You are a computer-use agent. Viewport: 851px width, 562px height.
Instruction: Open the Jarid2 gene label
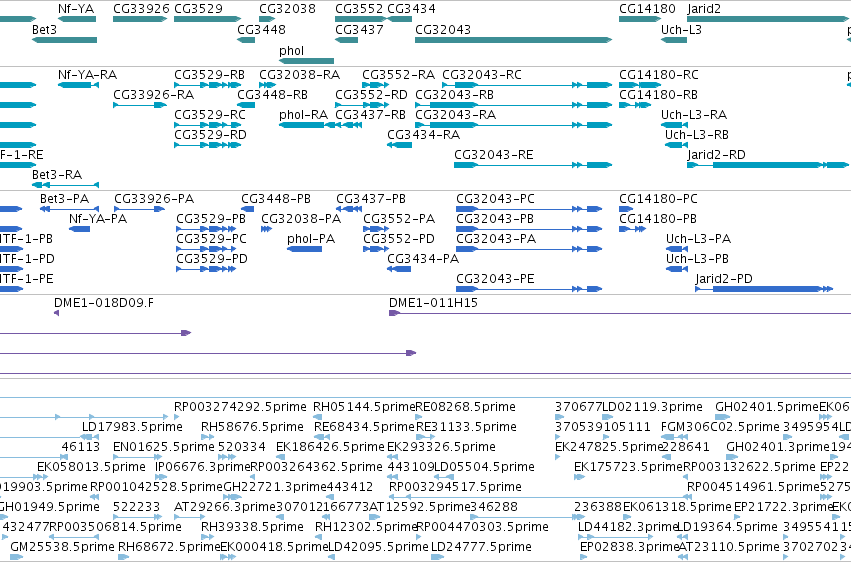tap(704, 9)
